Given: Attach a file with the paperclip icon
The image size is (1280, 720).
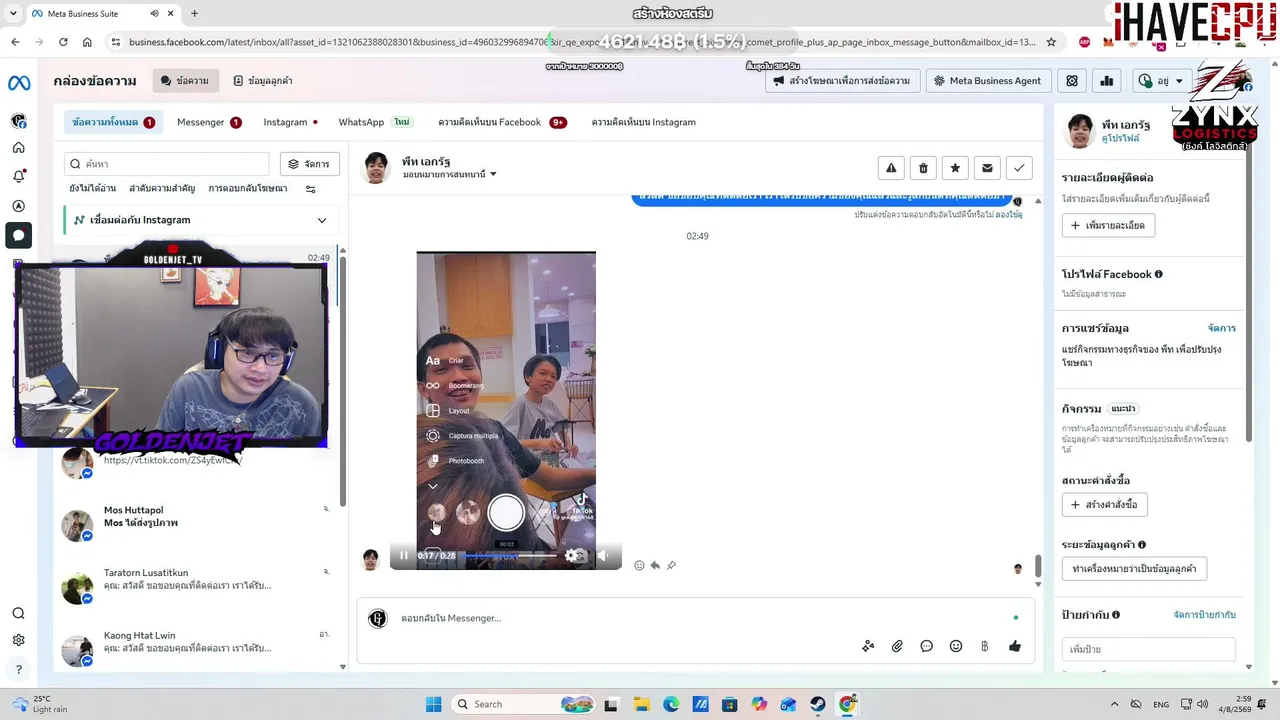Looking at the screenshot, I should click(897, 646).
